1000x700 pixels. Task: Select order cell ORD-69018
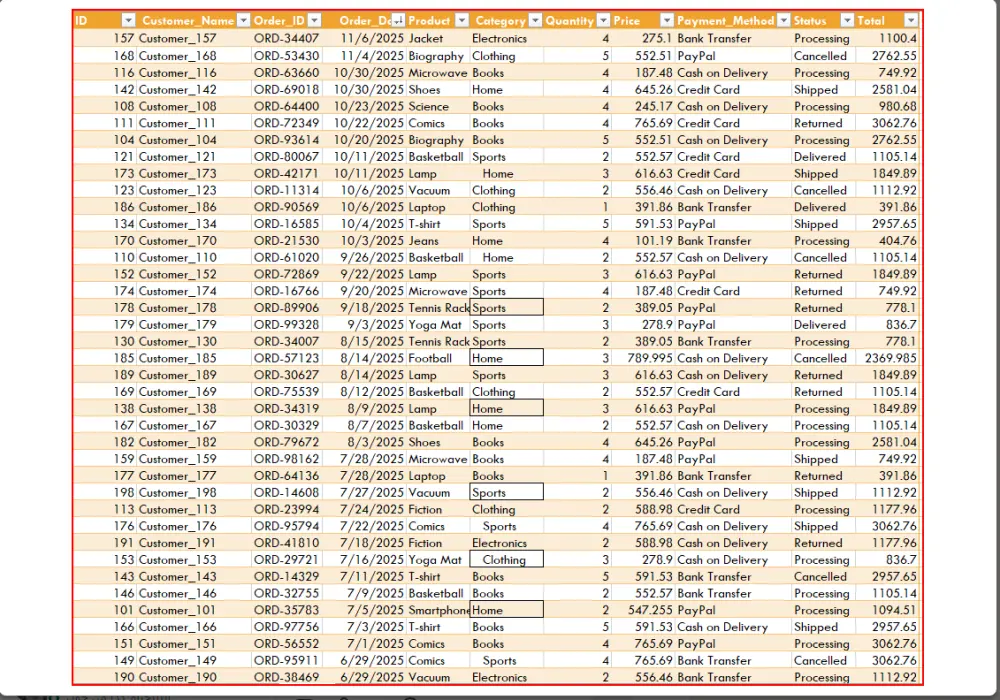coord(286,89)
